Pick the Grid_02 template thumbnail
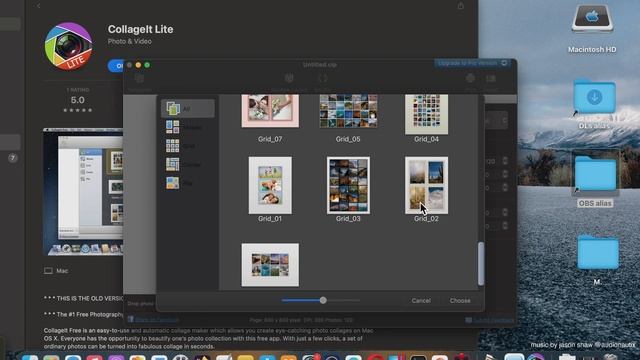This screenshot has width=640, height=360. pyautogui.click(x=426, y=185)
